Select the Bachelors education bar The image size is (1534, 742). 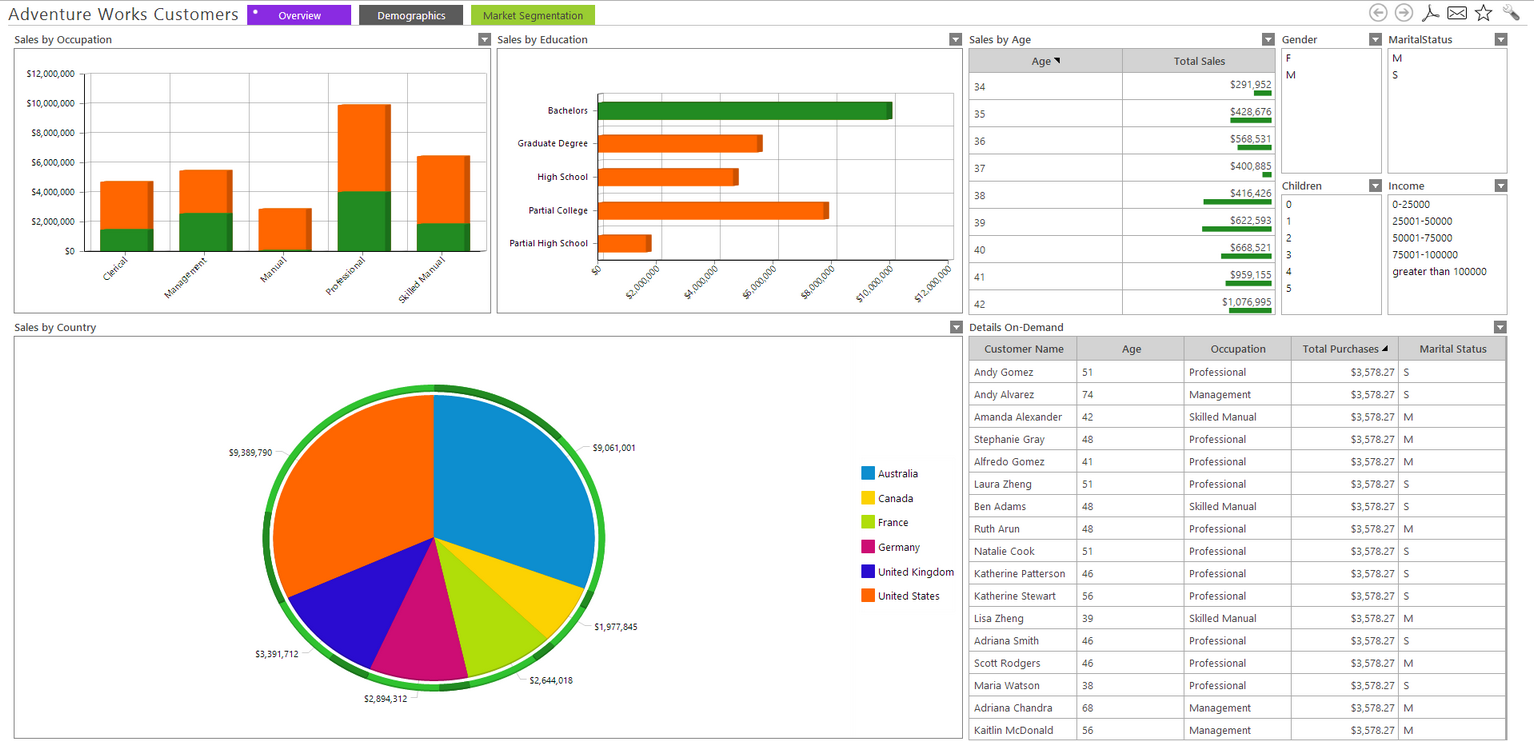coord(744,110)
